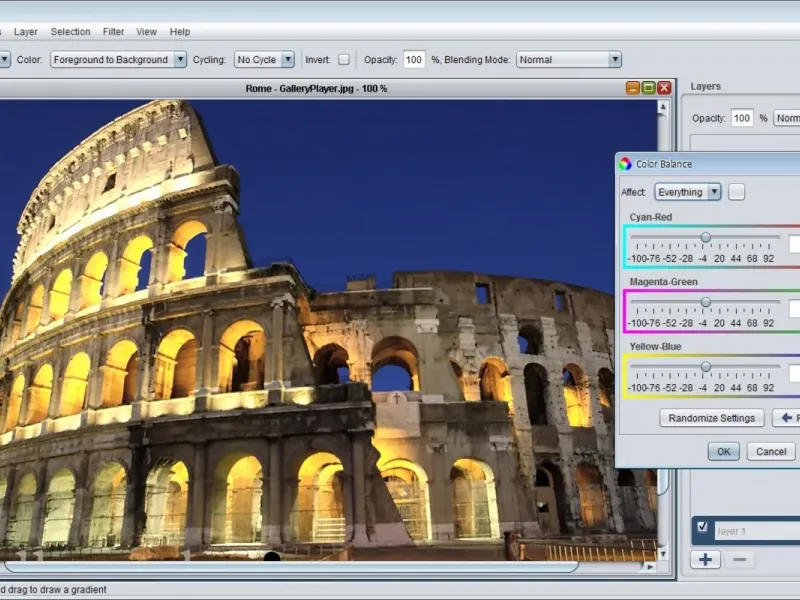
Task: Click the vertical scrollbar's down arrow
Action: point(663,552)
